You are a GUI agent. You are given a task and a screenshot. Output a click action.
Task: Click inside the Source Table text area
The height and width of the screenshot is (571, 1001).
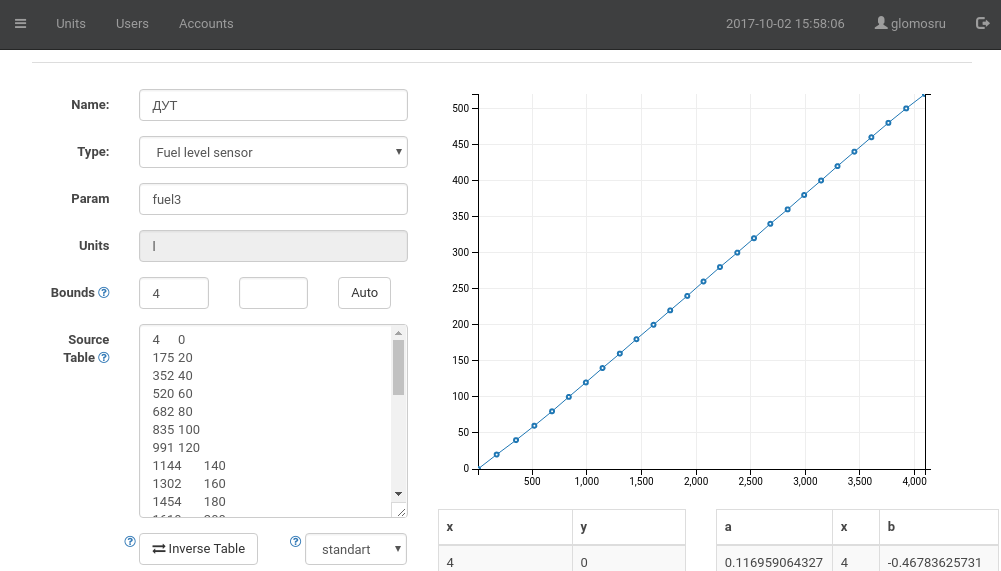click(x=265, y=420)
